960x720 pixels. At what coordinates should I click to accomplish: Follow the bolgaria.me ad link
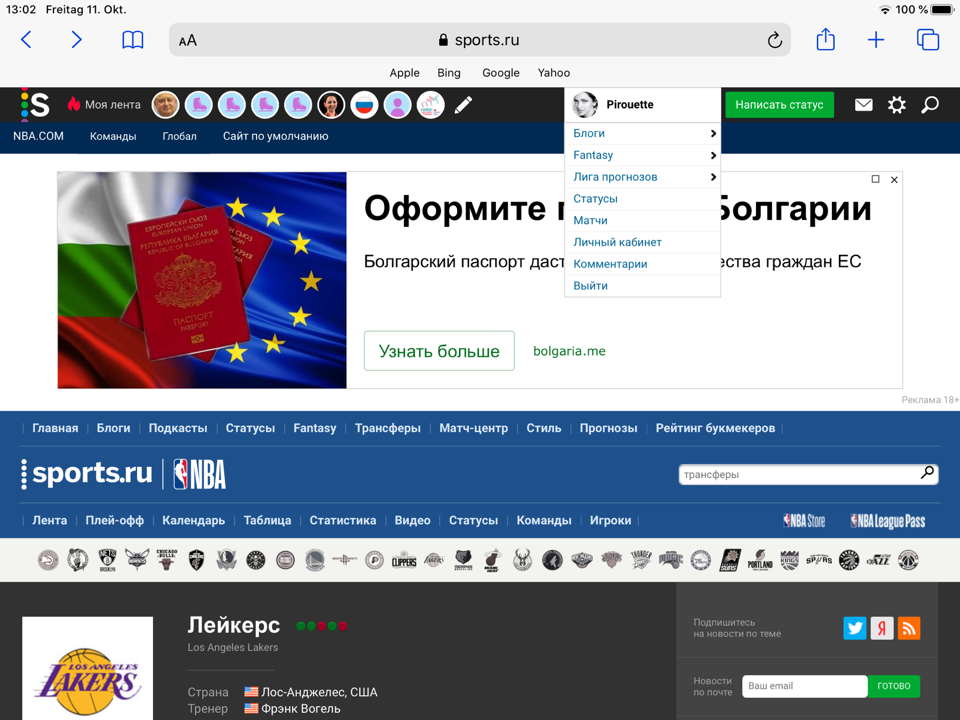(x=569, y=351)
